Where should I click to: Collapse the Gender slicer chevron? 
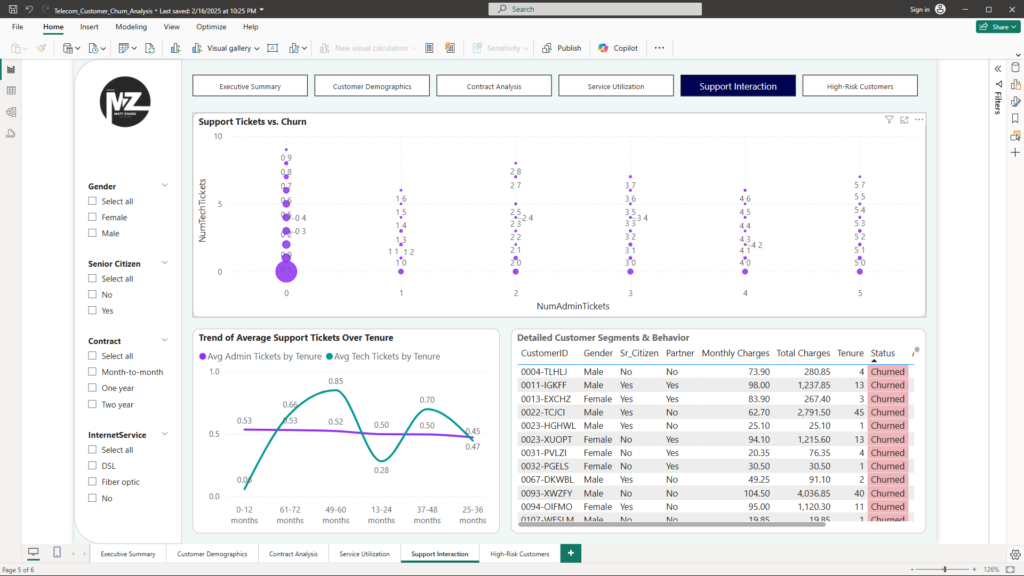(165, 186)
